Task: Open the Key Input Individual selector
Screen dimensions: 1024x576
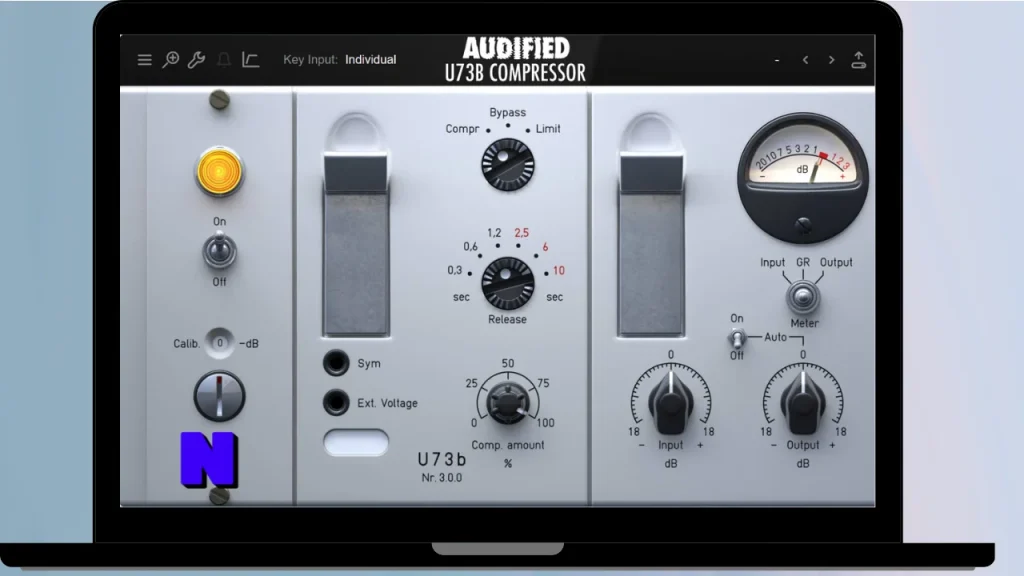Action: point(340,59)
